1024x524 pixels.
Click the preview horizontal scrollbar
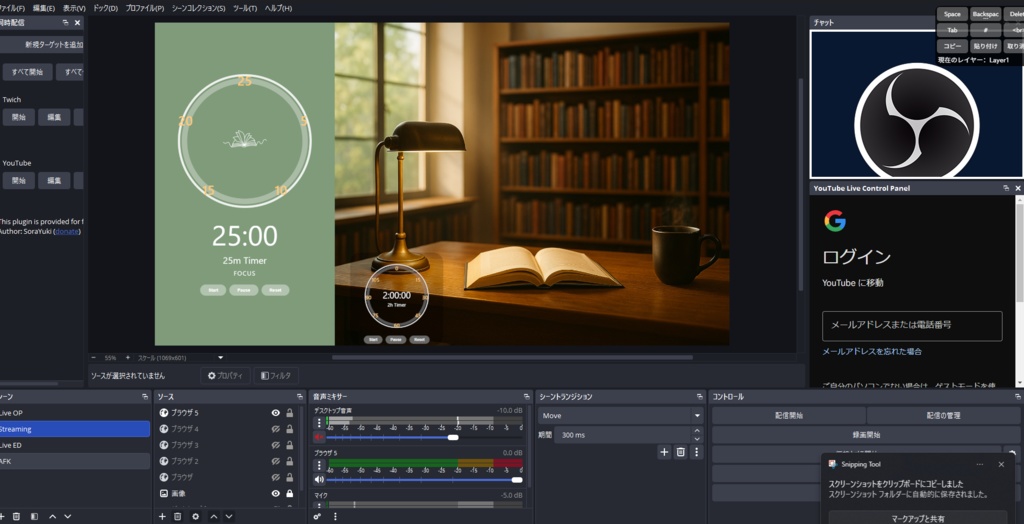(512, 357)
